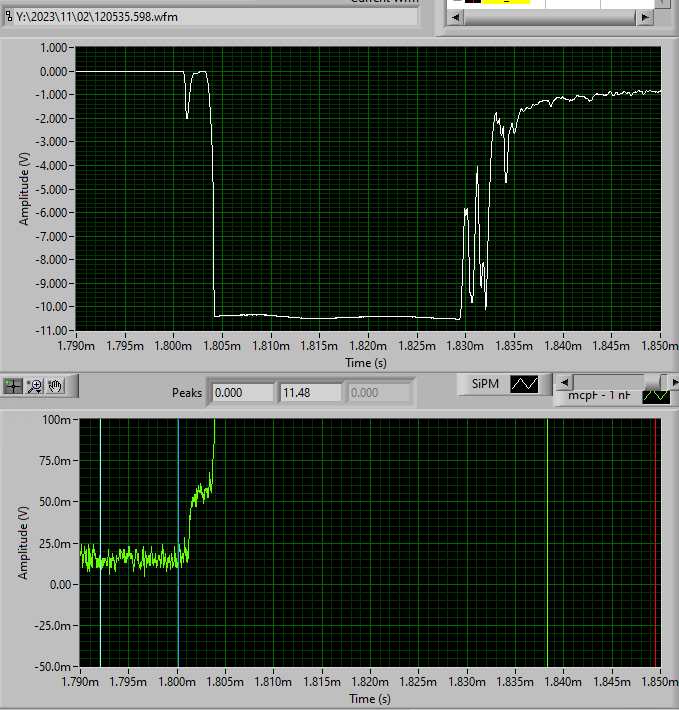Click left arrow of plot legend scrollbar
679x710 pixels.
(564, 383)
